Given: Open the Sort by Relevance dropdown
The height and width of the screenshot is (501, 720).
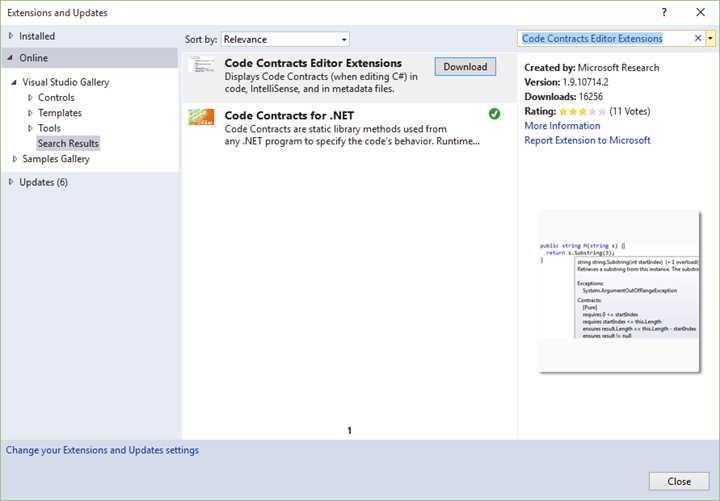Looking at the screenshot, I should click(285, 39).
